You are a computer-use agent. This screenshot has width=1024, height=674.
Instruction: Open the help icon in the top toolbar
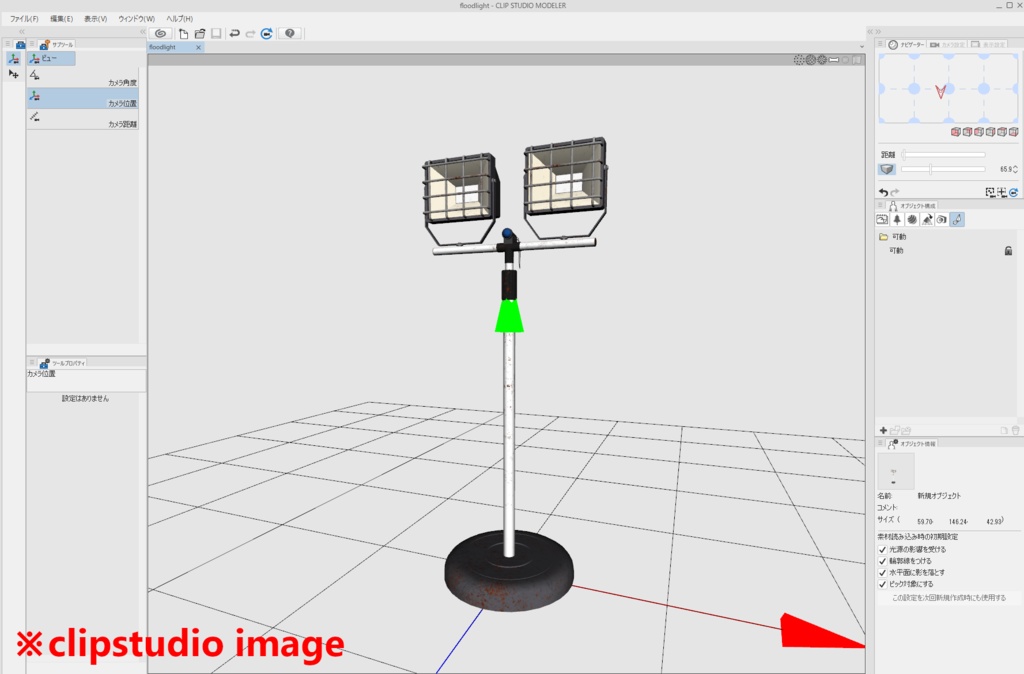(x=289, y=33)
